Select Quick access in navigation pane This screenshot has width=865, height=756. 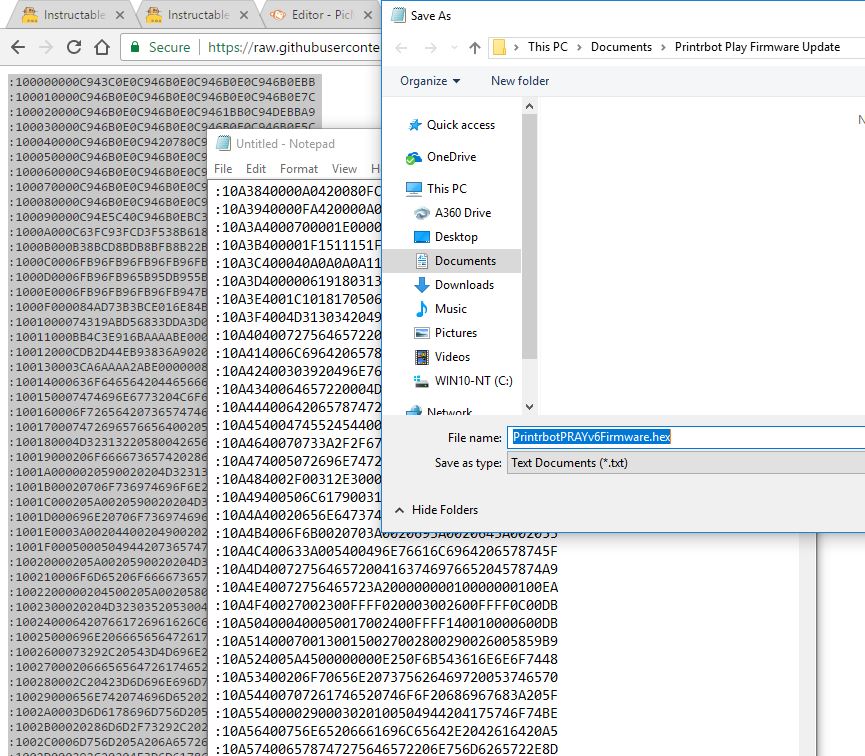[452, 125]
